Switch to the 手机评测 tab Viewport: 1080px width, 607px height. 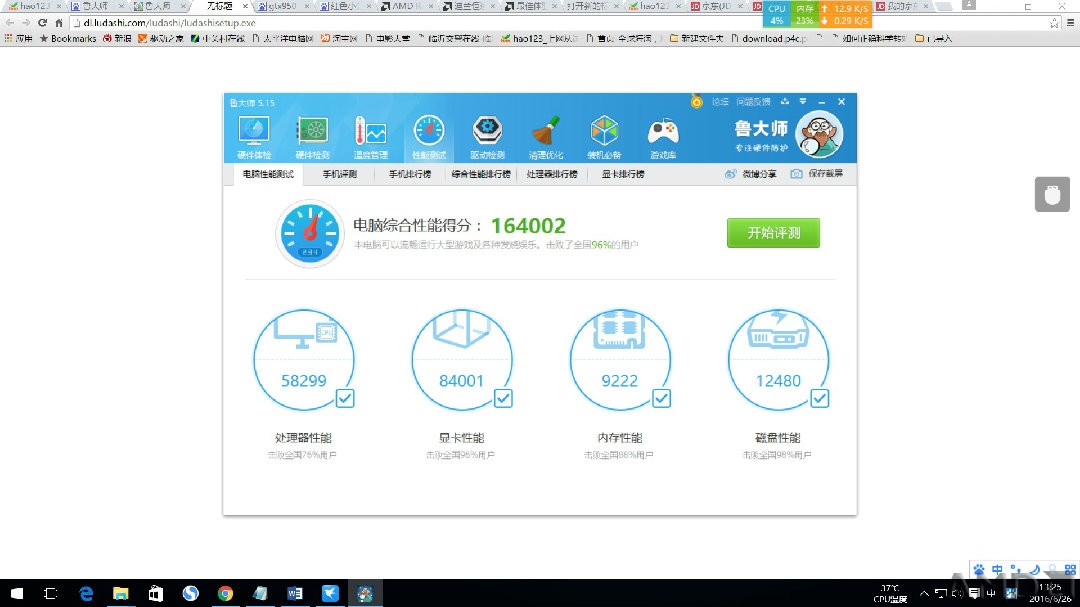[x=340, y=174]
